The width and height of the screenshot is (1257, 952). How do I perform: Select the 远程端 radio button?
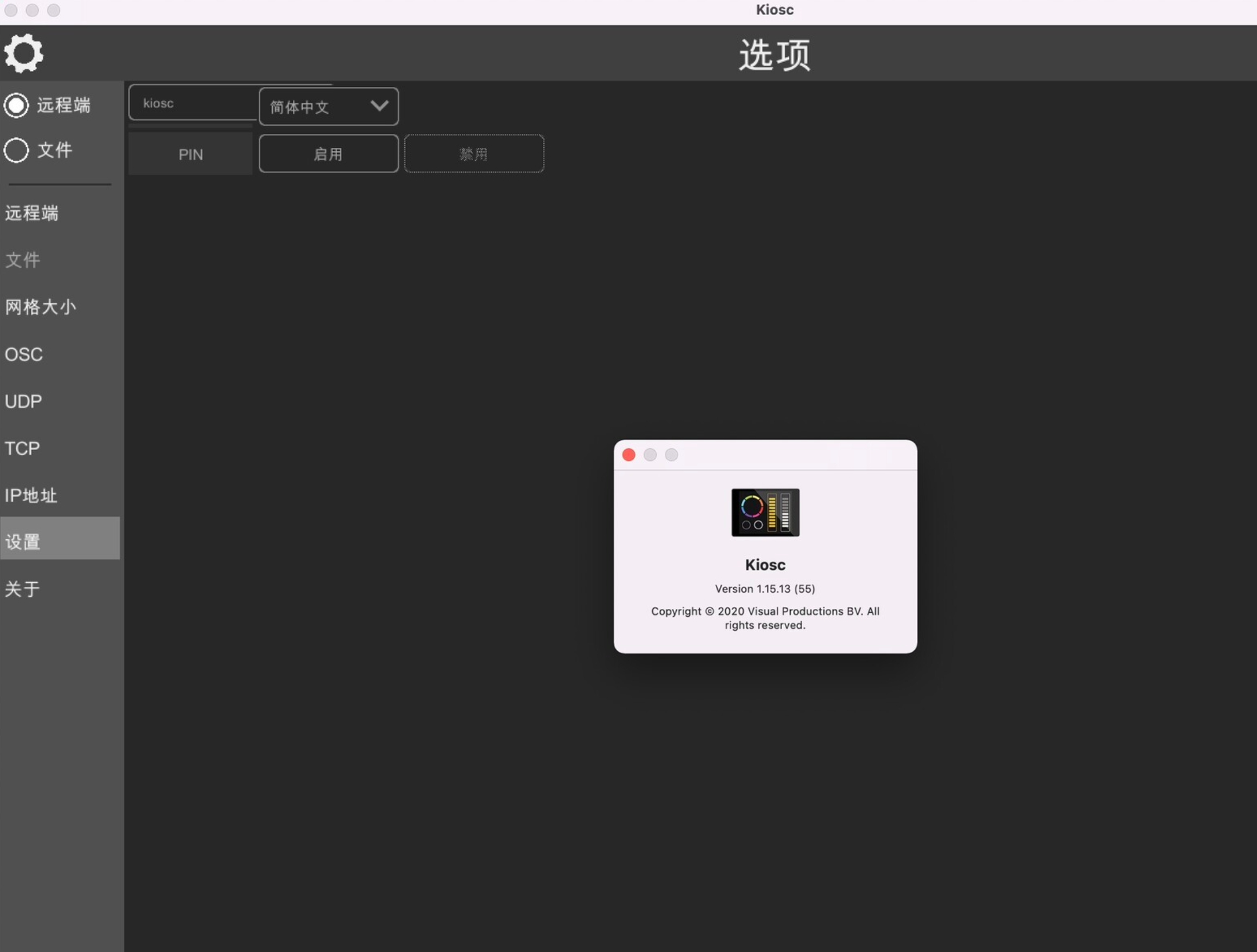[x=16, y=106]
